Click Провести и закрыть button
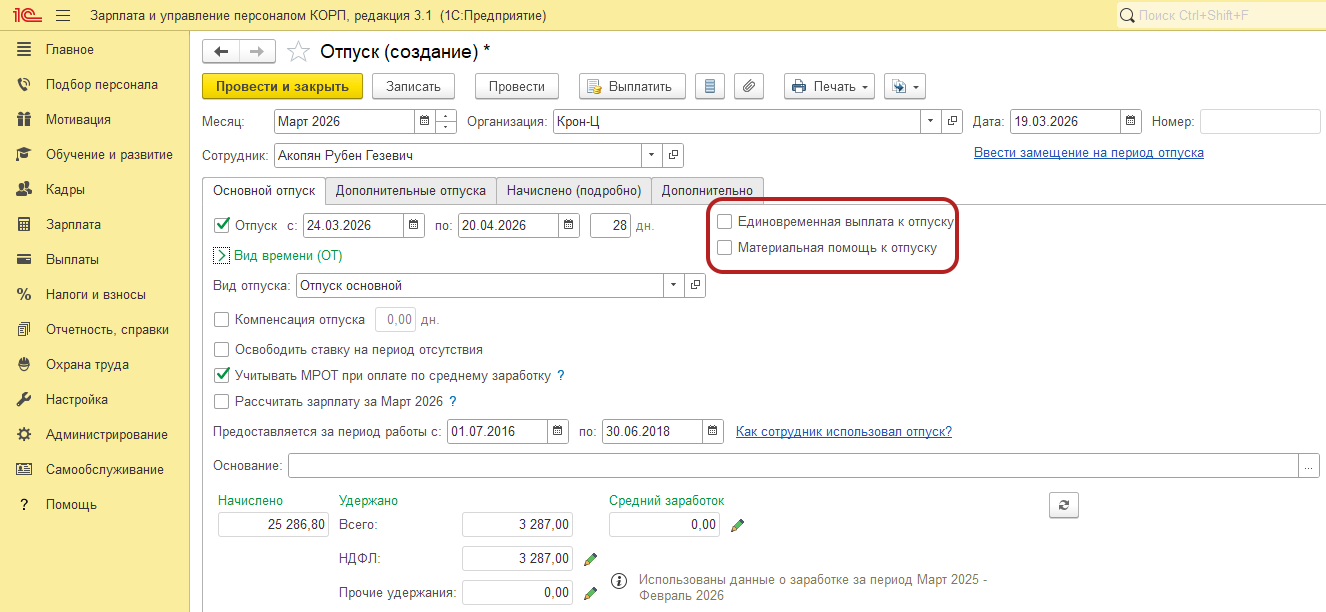The height and width of the screenshot is (612, 1326). pyautogui.click(x=282, y=86)
